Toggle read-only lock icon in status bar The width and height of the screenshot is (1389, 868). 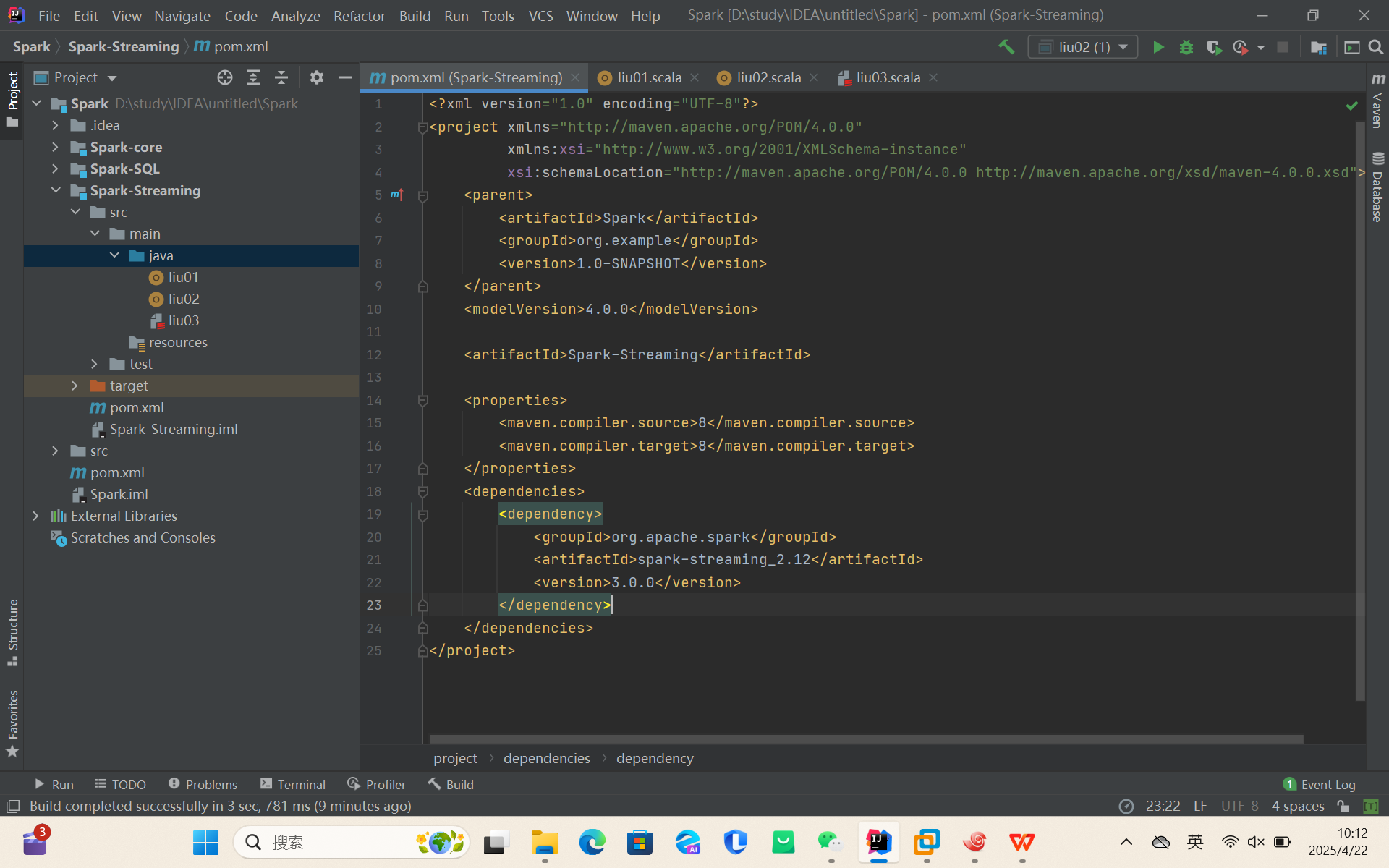pyautogui.click(x=1343, y=806)
